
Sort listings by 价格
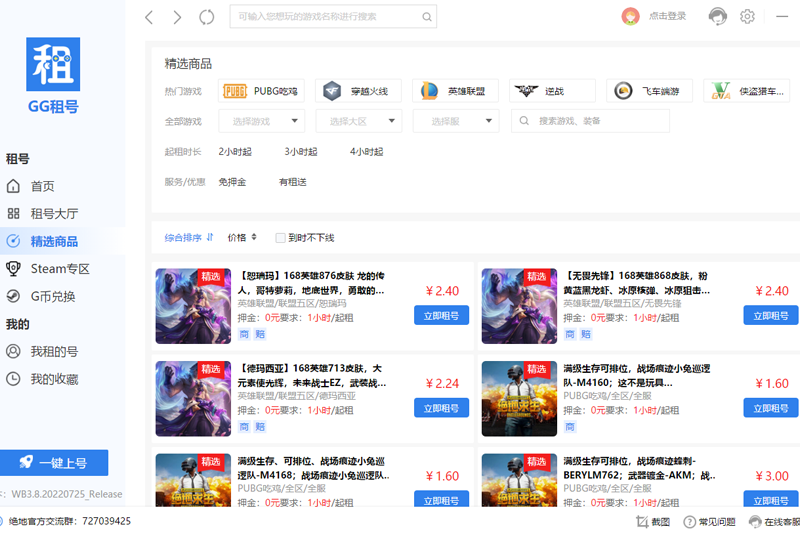pos(242,238)
